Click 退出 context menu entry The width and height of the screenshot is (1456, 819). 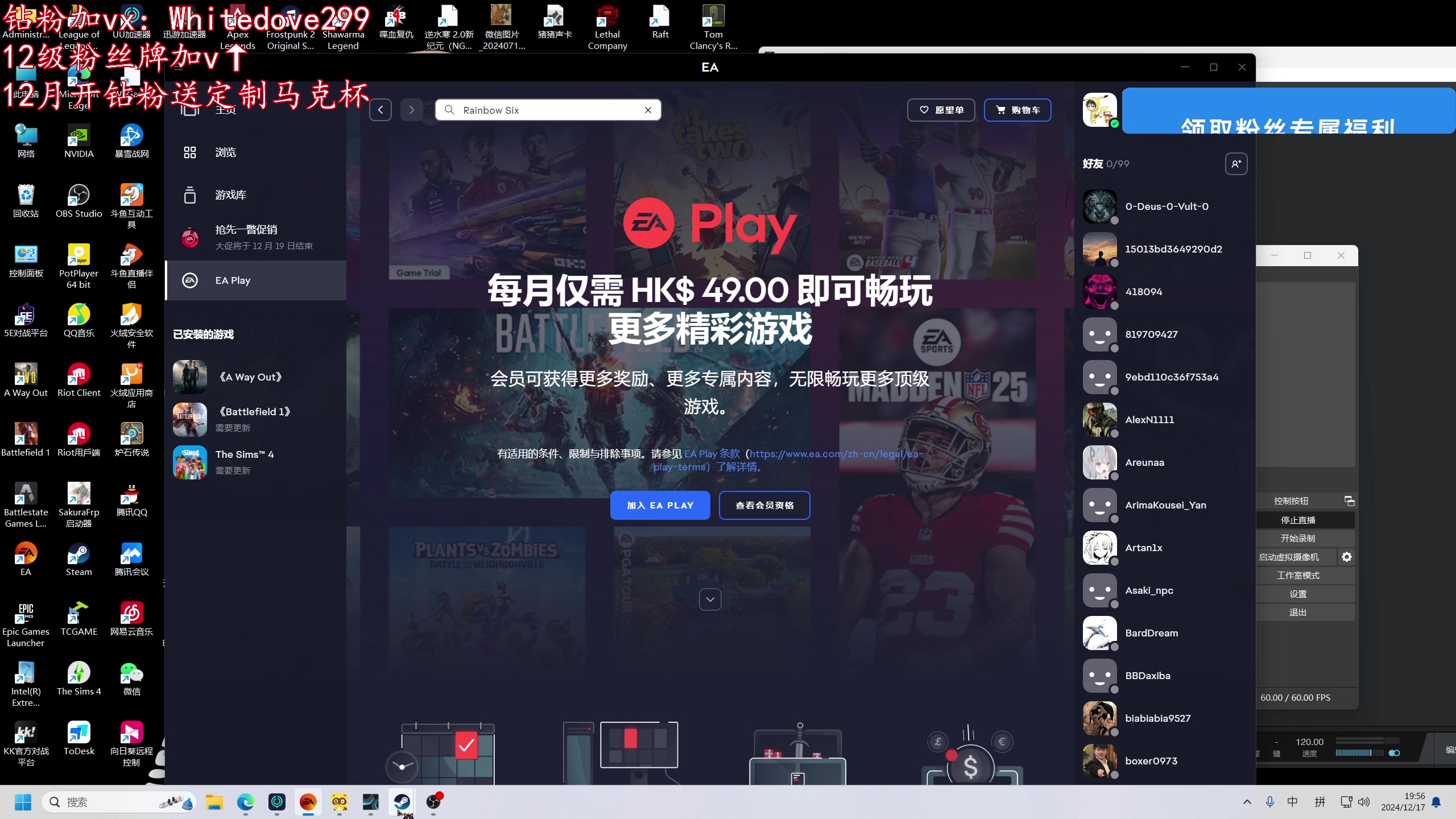1297,612
